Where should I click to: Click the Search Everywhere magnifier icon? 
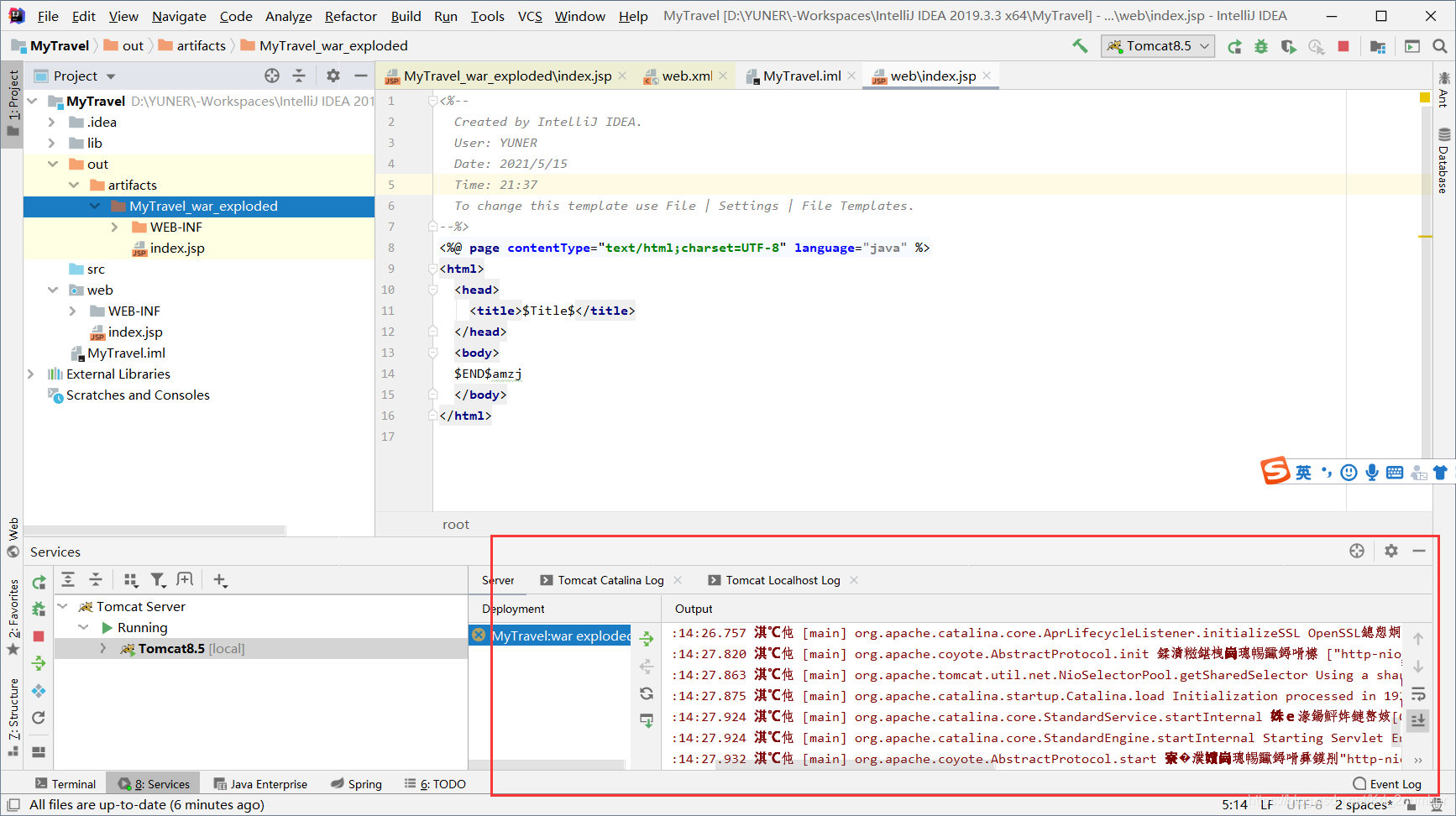1440,47
